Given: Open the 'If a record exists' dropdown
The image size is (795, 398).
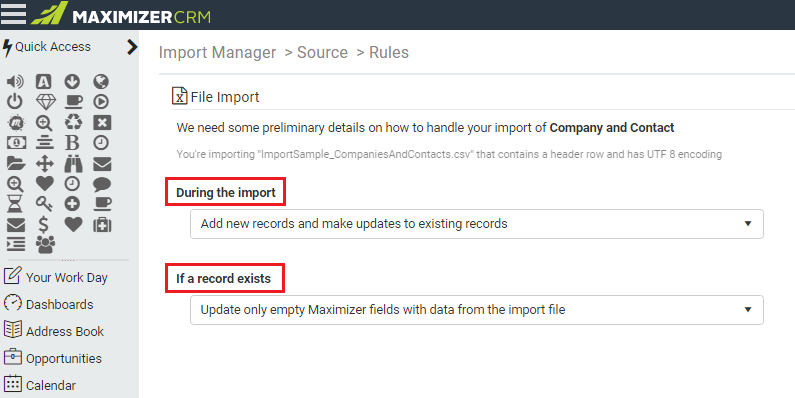Looking at the screenshot, I should 477,310.
